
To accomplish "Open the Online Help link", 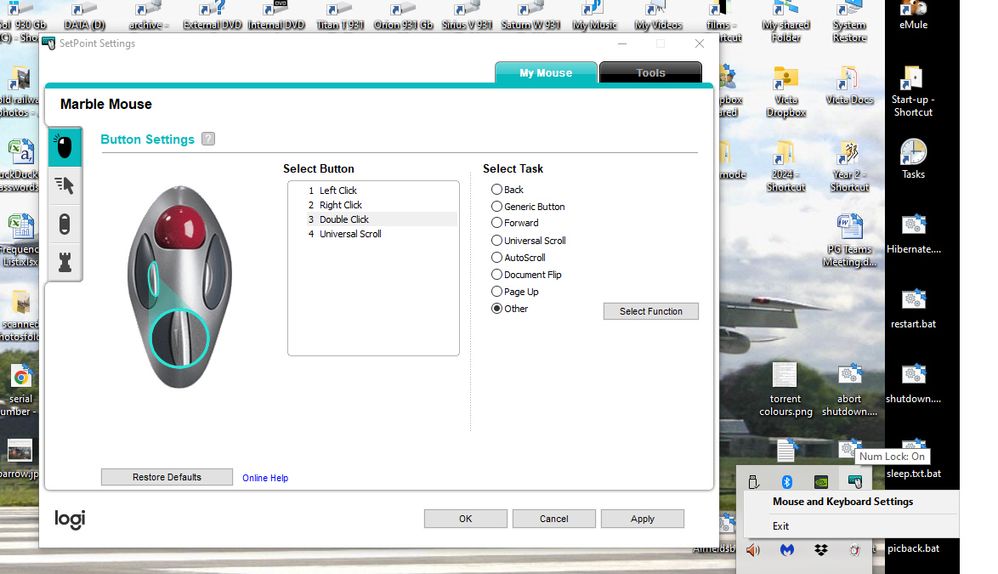I will tap(265, 478).
